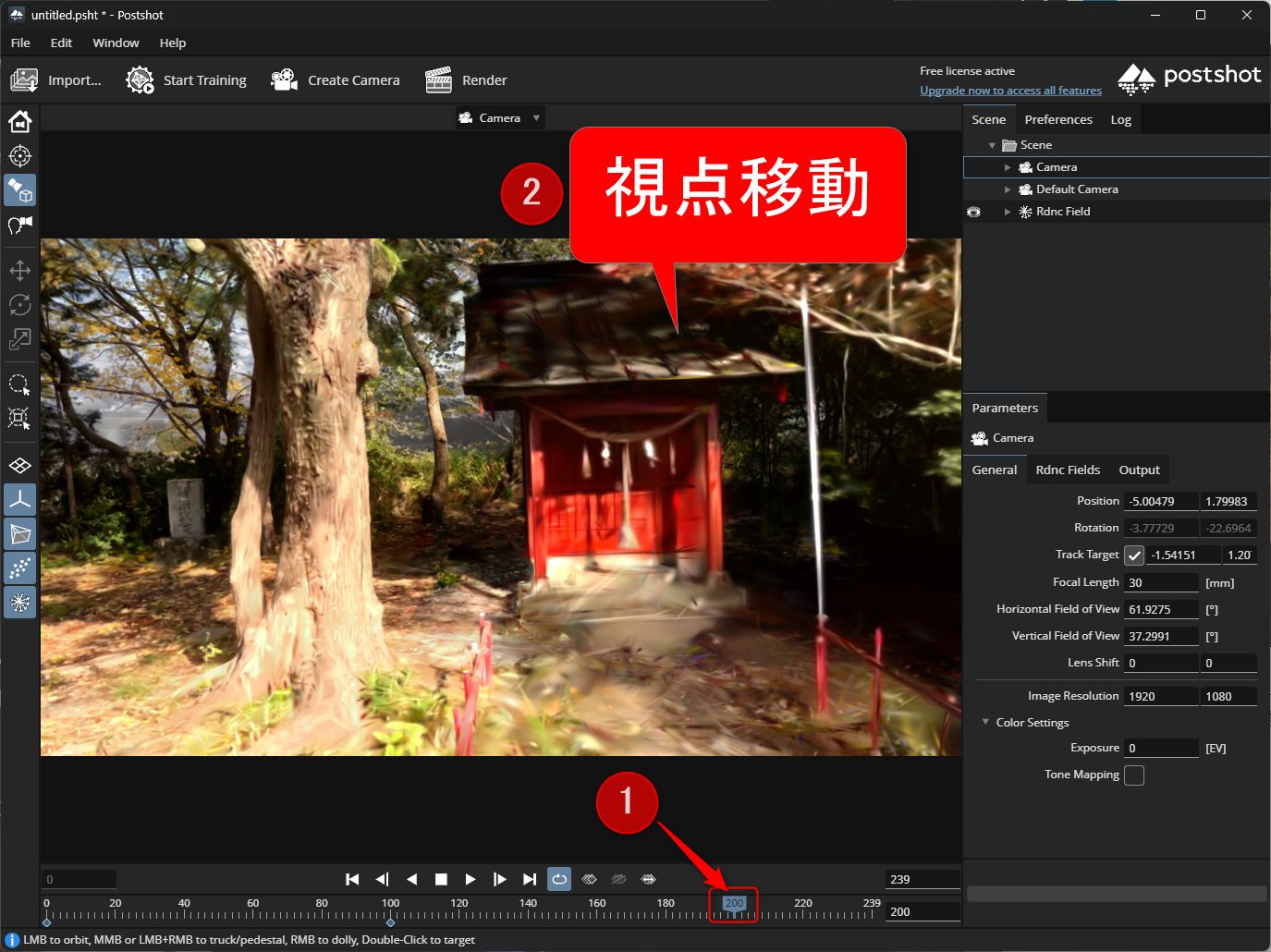Screen dimensions: 1271x952
Task: Click the Start Training icon
Action: click(140, 80)
